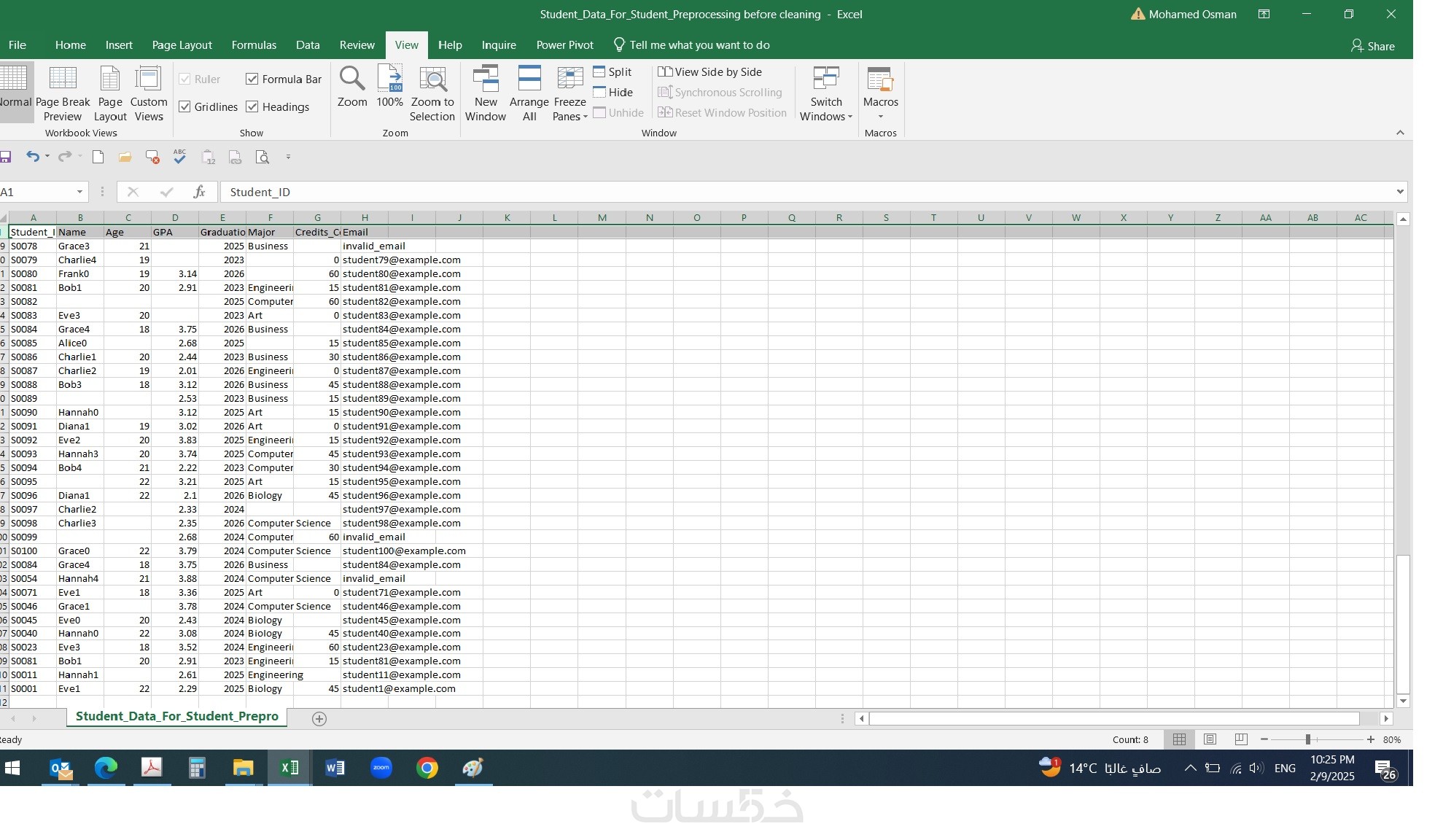Screen dimensions: 1435x840
Task: Disable the Headings checkbox
Action: click(252, 106)
